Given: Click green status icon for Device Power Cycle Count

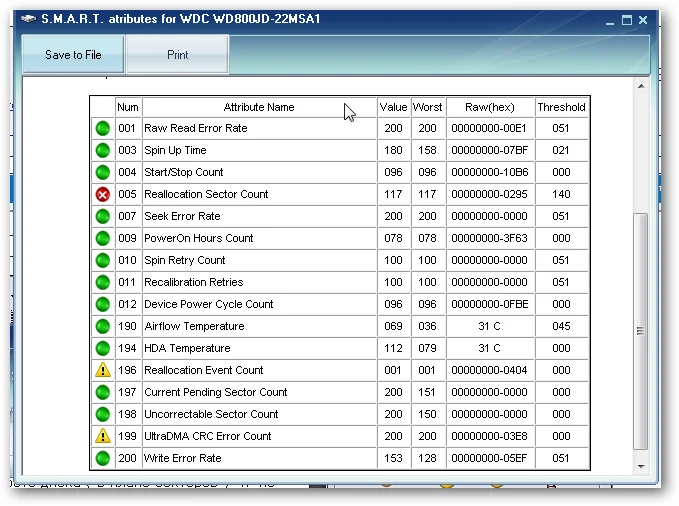Looking at the screenshot, I should [103, 305].
